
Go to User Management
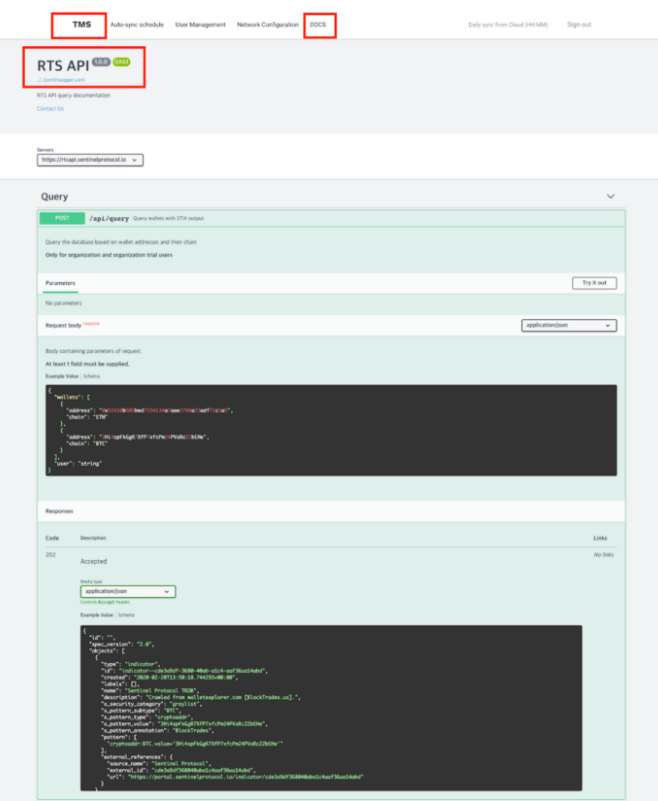[200, 24]
